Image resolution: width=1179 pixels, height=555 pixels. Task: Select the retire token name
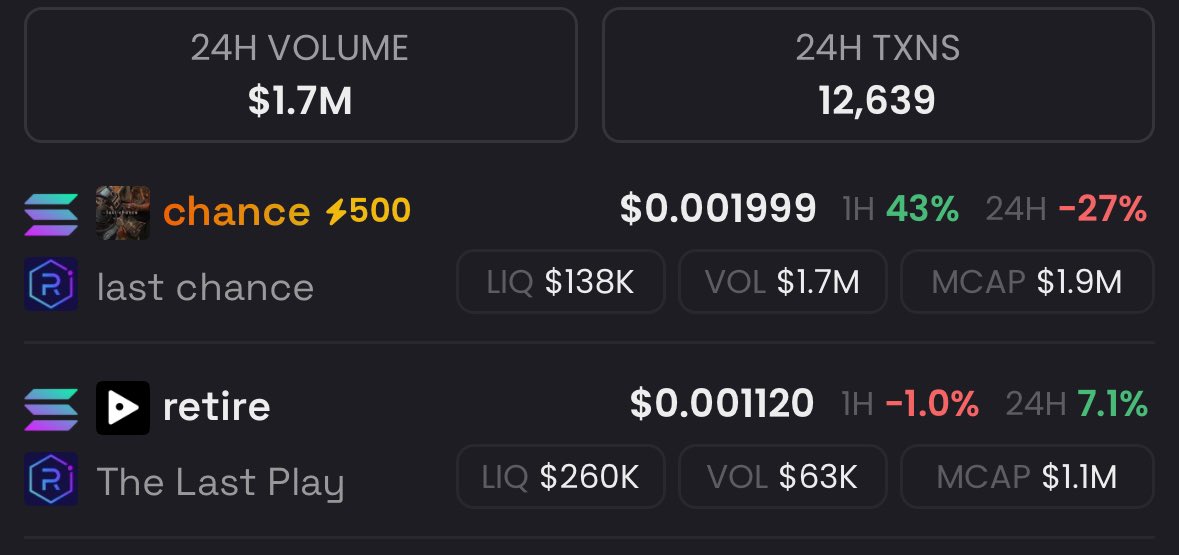[x=217, y=407]
